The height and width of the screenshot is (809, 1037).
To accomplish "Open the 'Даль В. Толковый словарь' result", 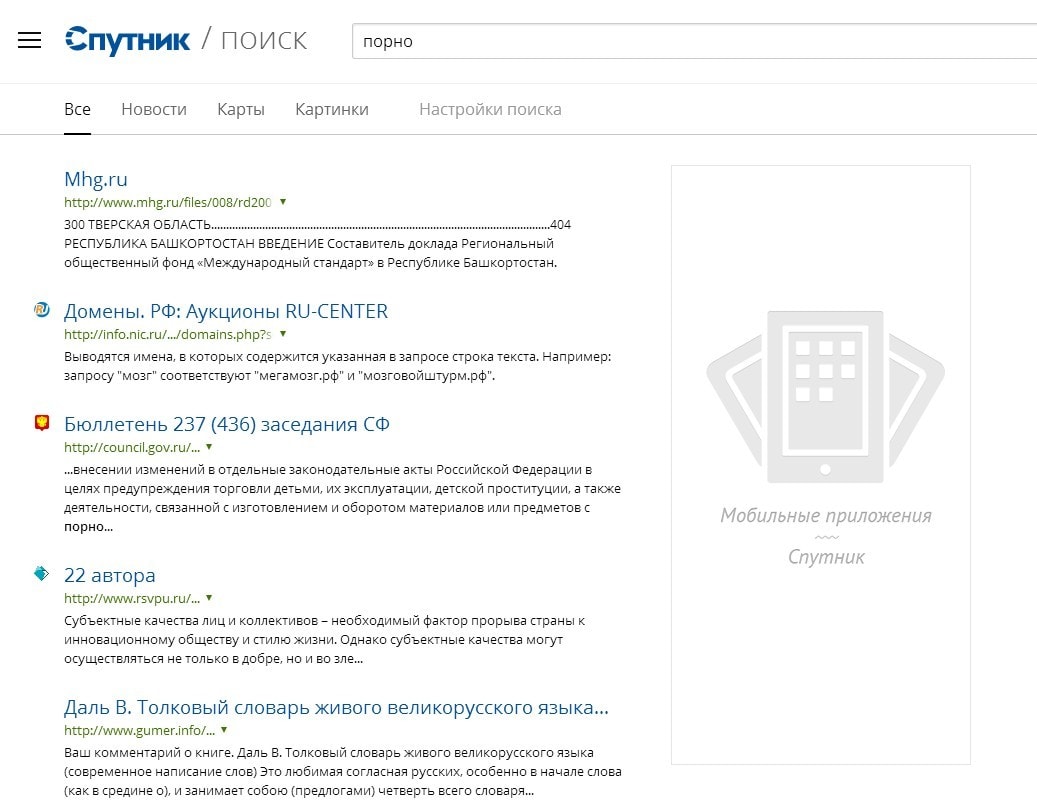I will click(x=336, y=708).
